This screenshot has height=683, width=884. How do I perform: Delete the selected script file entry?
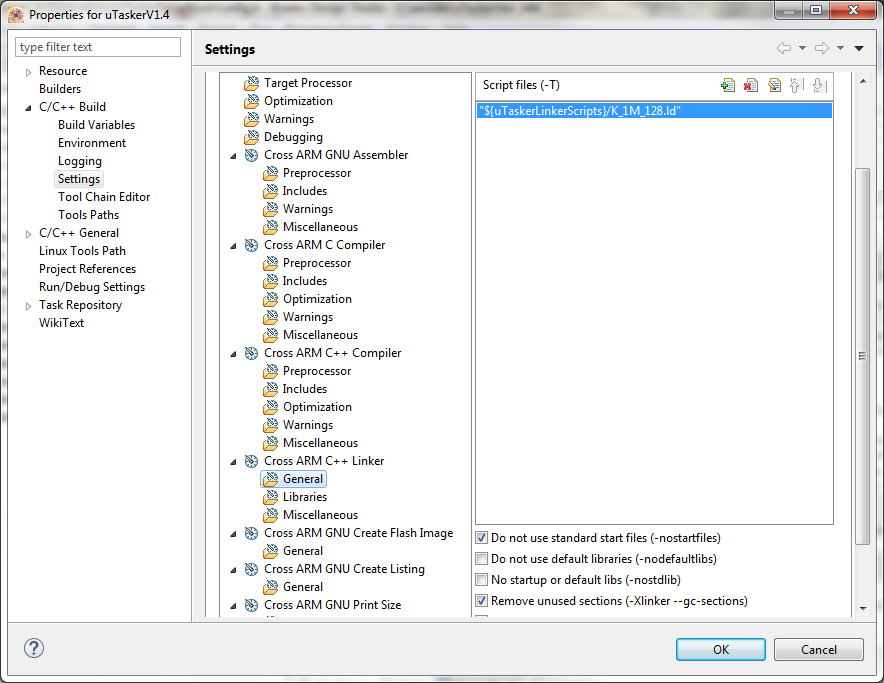click(x=751, y=85)
